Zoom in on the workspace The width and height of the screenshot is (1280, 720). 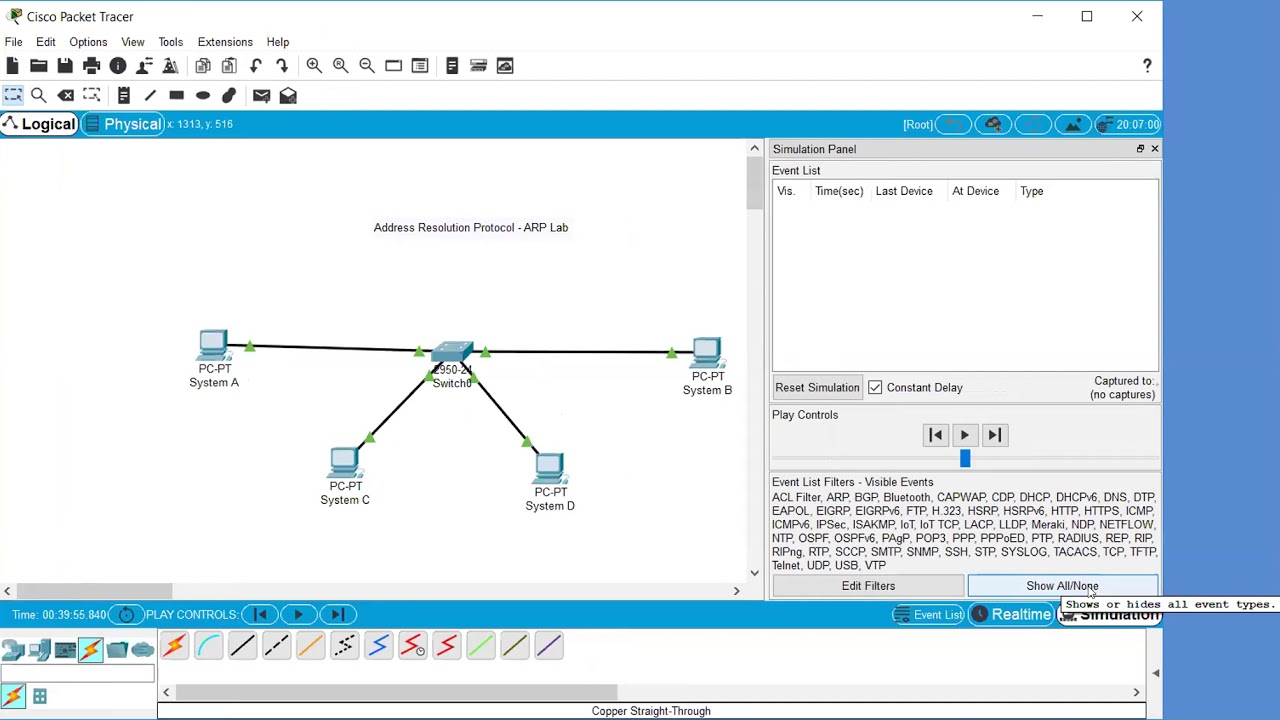[314, 66]
